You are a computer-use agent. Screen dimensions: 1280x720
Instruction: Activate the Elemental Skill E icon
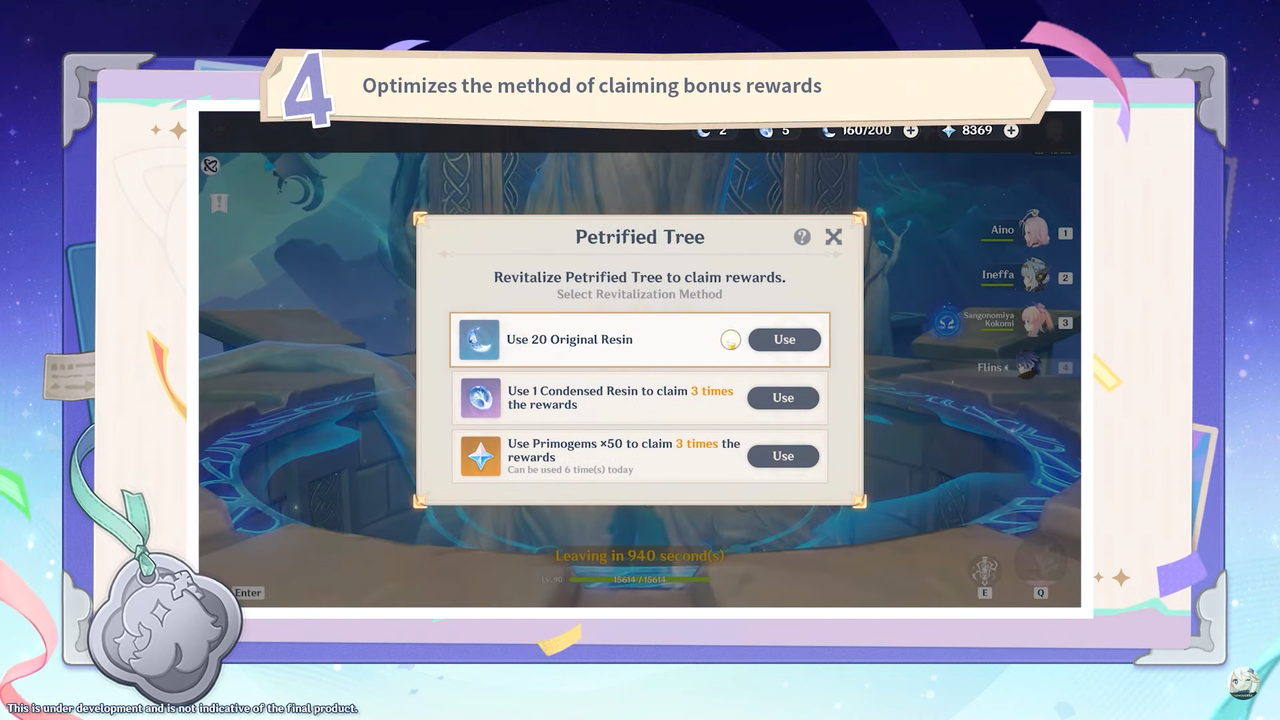(984, 571)
